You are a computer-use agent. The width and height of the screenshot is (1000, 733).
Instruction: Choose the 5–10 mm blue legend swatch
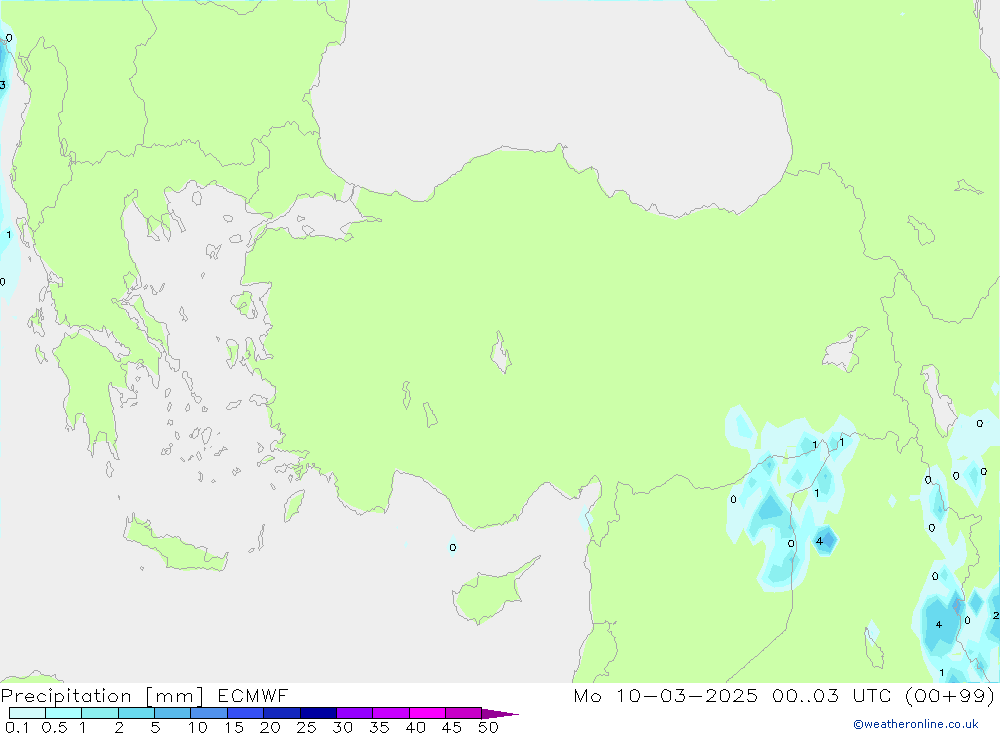pos(173,713)
